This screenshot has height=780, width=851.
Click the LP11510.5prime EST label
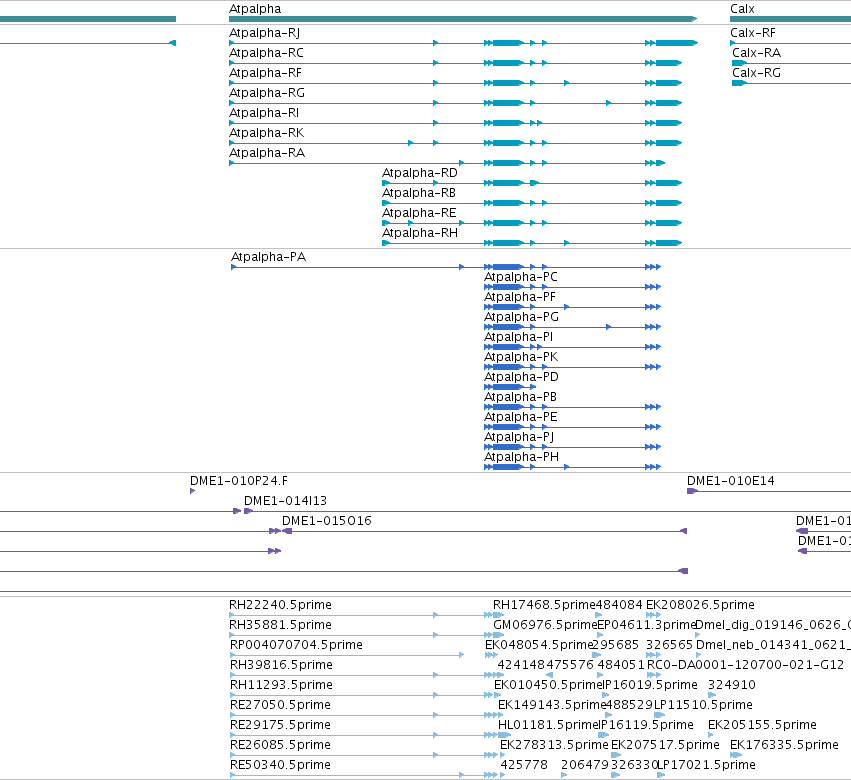(x=703, y=706)
